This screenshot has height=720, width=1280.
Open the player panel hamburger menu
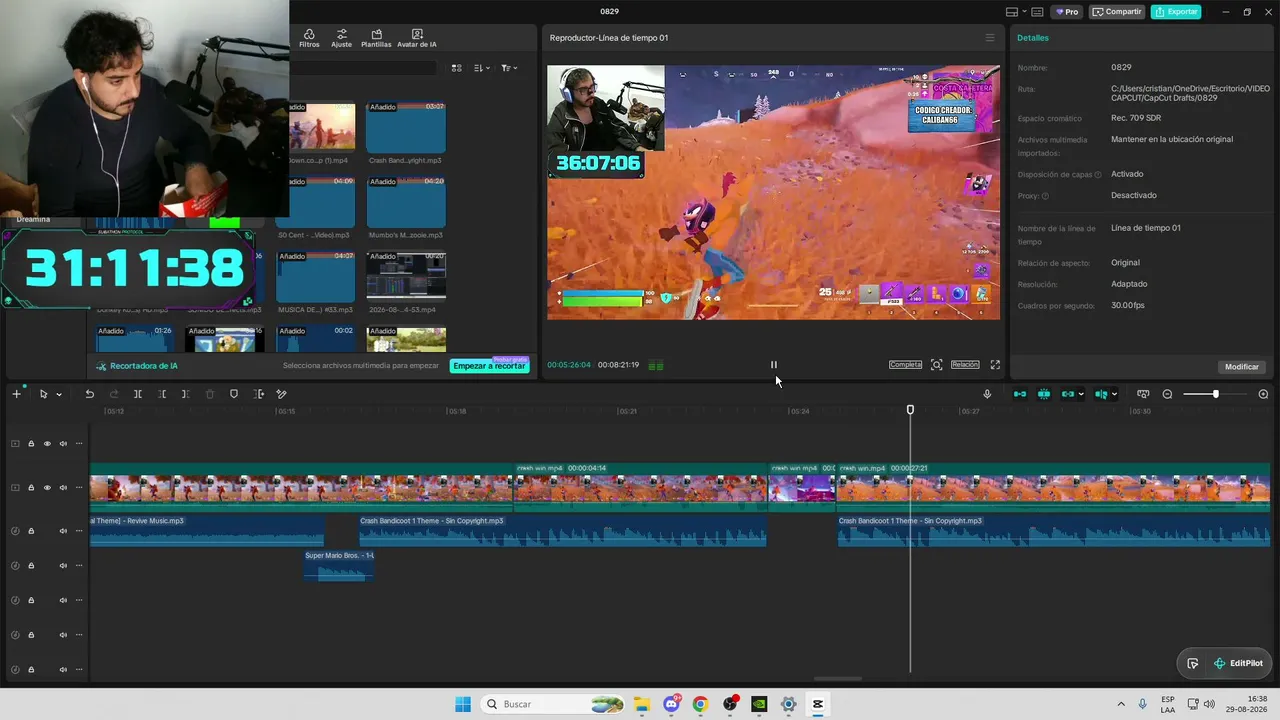pyautogui.click(x=990, y=38)
